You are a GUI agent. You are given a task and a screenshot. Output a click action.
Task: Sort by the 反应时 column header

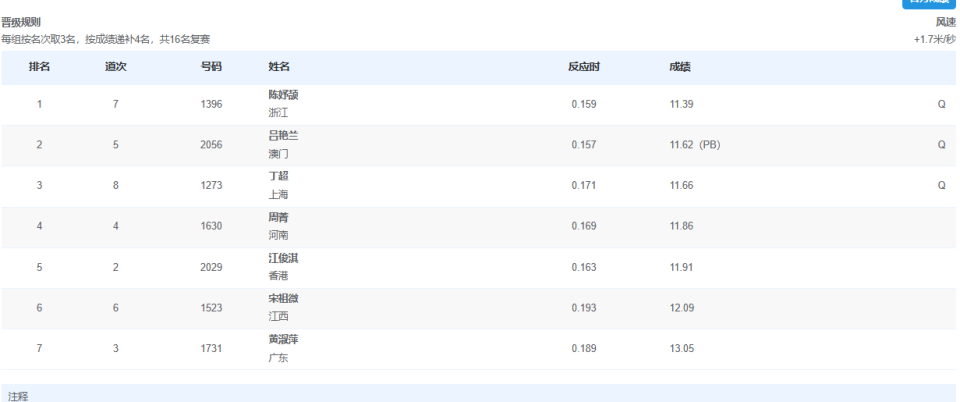tap(584, 67)
